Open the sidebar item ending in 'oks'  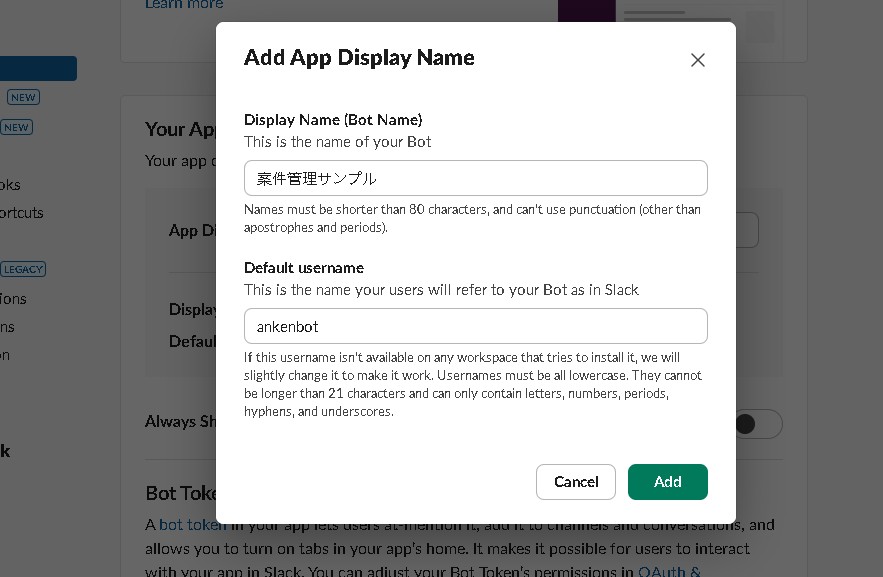pos(10,185)
